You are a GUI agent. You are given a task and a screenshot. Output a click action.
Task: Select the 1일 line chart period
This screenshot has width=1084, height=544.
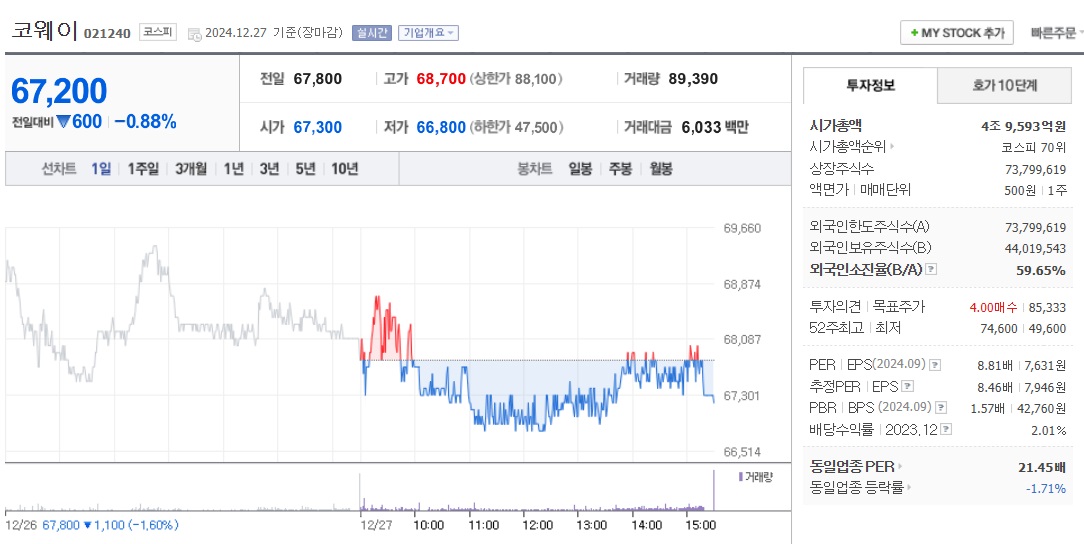pos(101,169)
